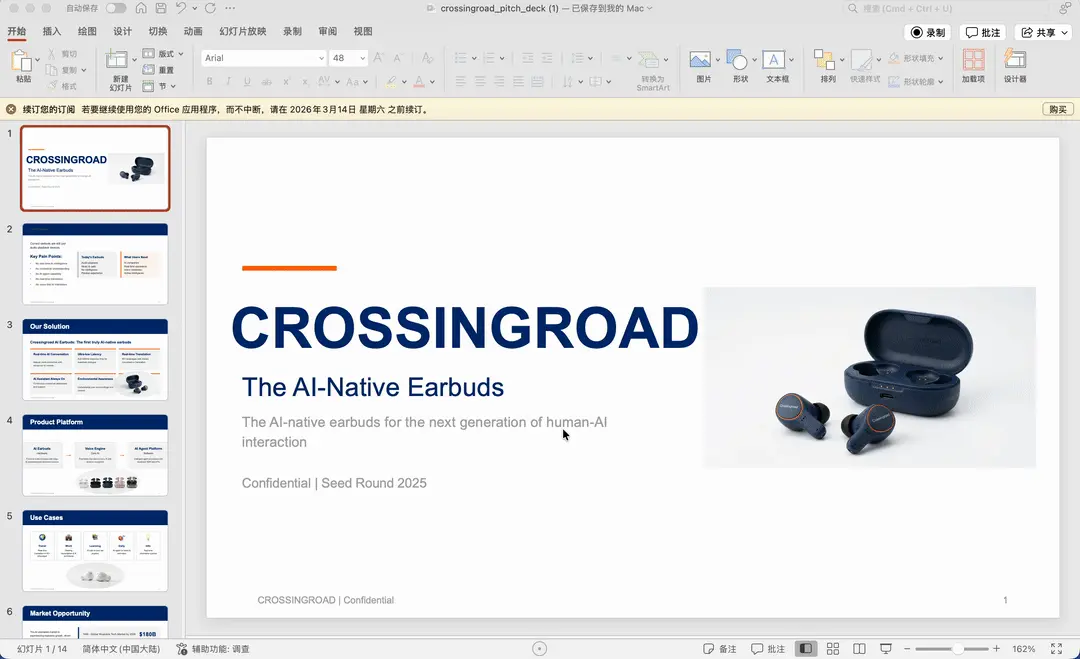Switch to the 动画 tab
This screenshot has width=1080, height=659.
click(193, 32)
